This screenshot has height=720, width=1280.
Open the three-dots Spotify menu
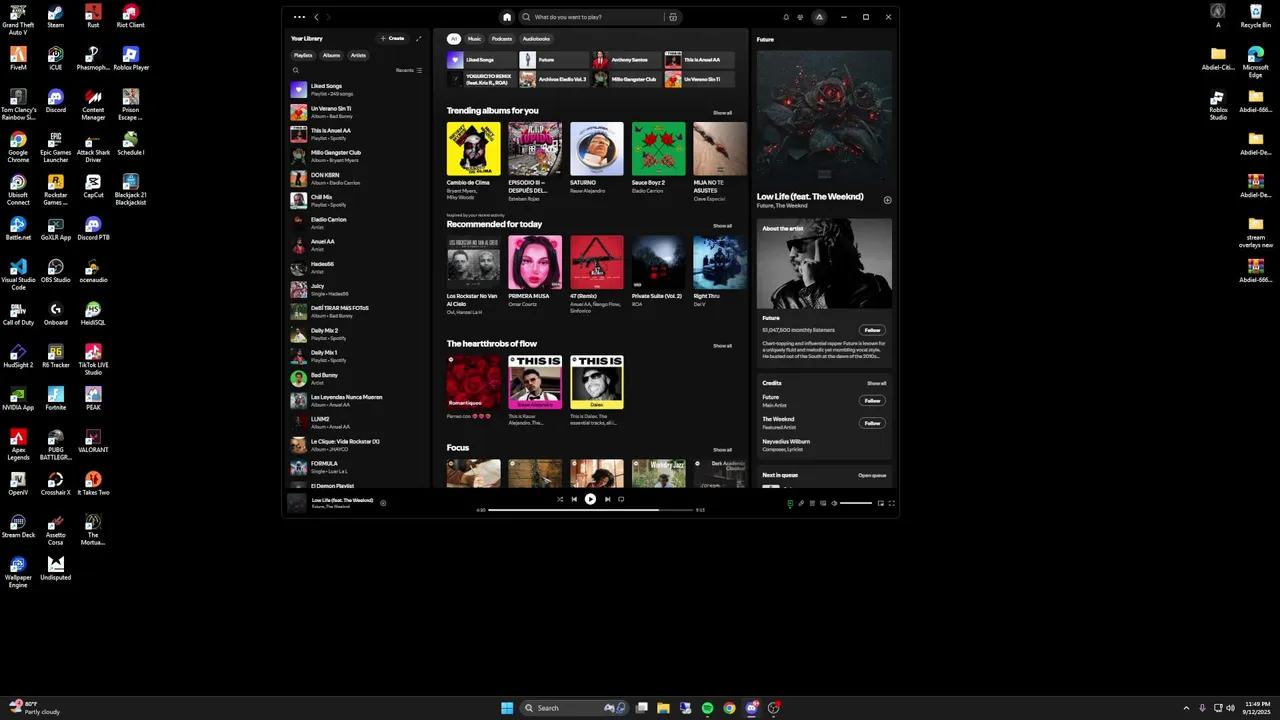click(299, 17)
